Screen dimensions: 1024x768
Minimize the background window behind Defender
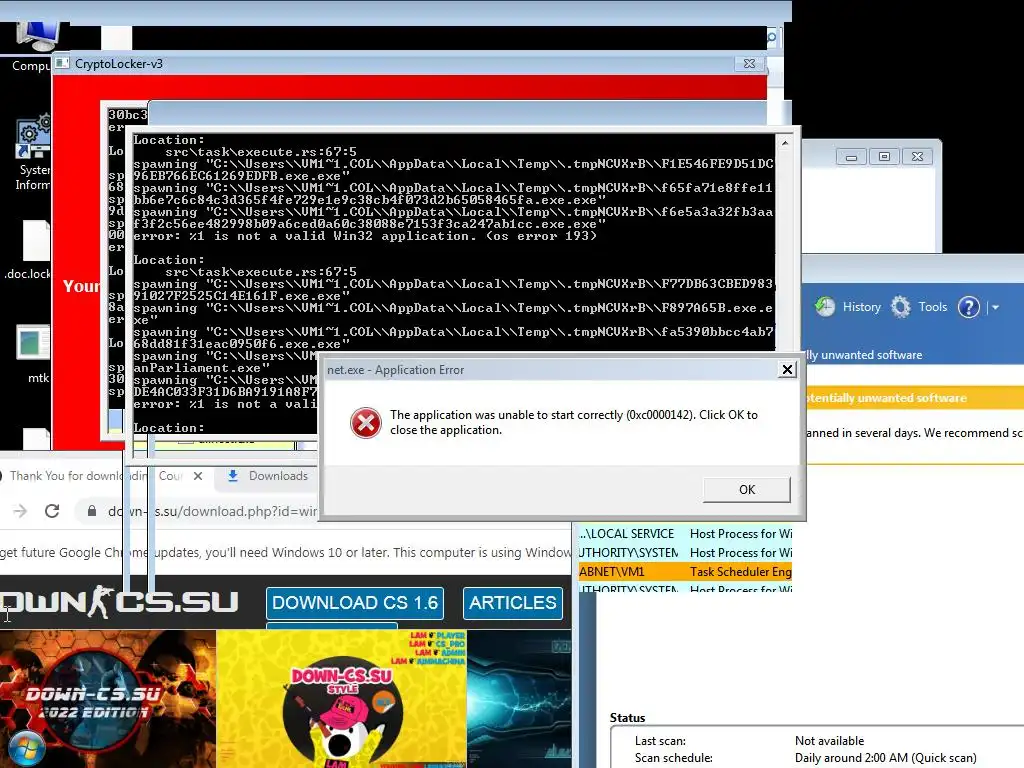[x=851, y=157]
